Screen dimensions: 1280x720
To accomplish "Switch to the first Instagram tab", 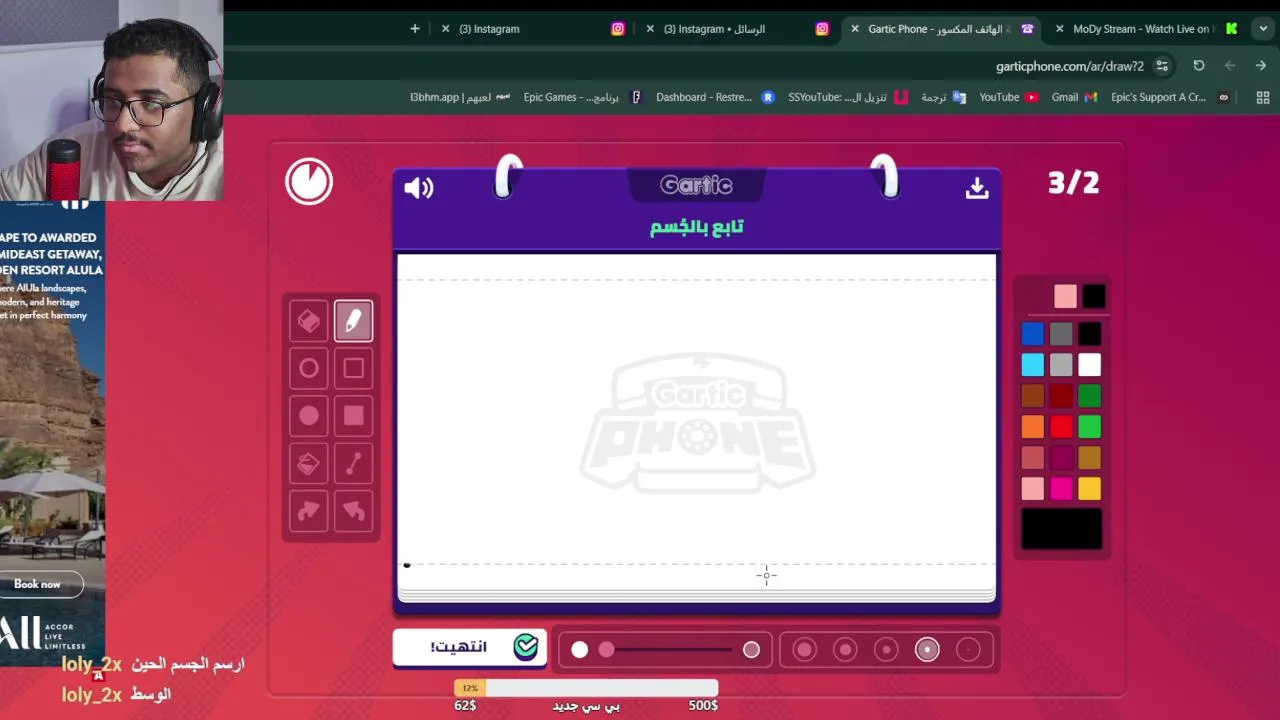I will [534, 29].
